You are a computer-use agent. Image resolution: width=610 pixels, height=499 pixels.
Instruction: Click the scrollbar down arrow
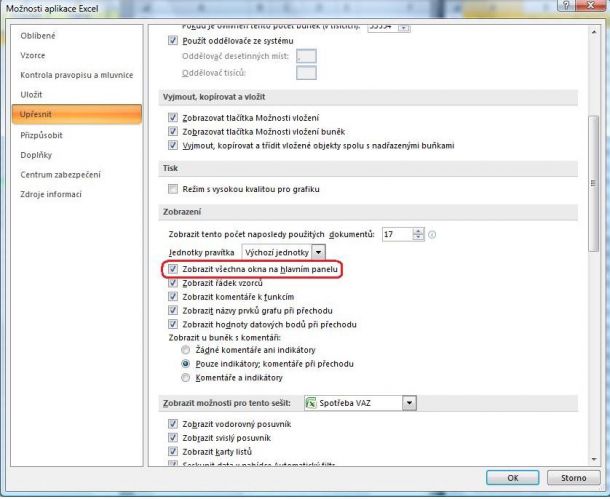pos(594,459)
